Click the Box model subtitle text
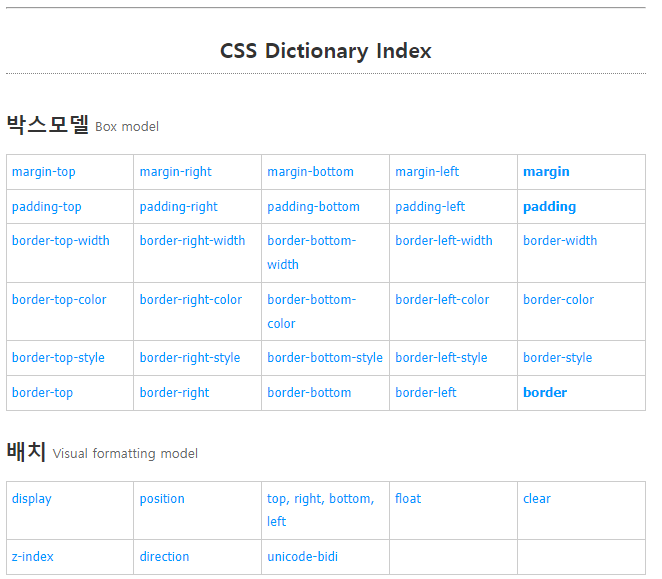Viewport: 662px width, 579px height. pos(127,127)
